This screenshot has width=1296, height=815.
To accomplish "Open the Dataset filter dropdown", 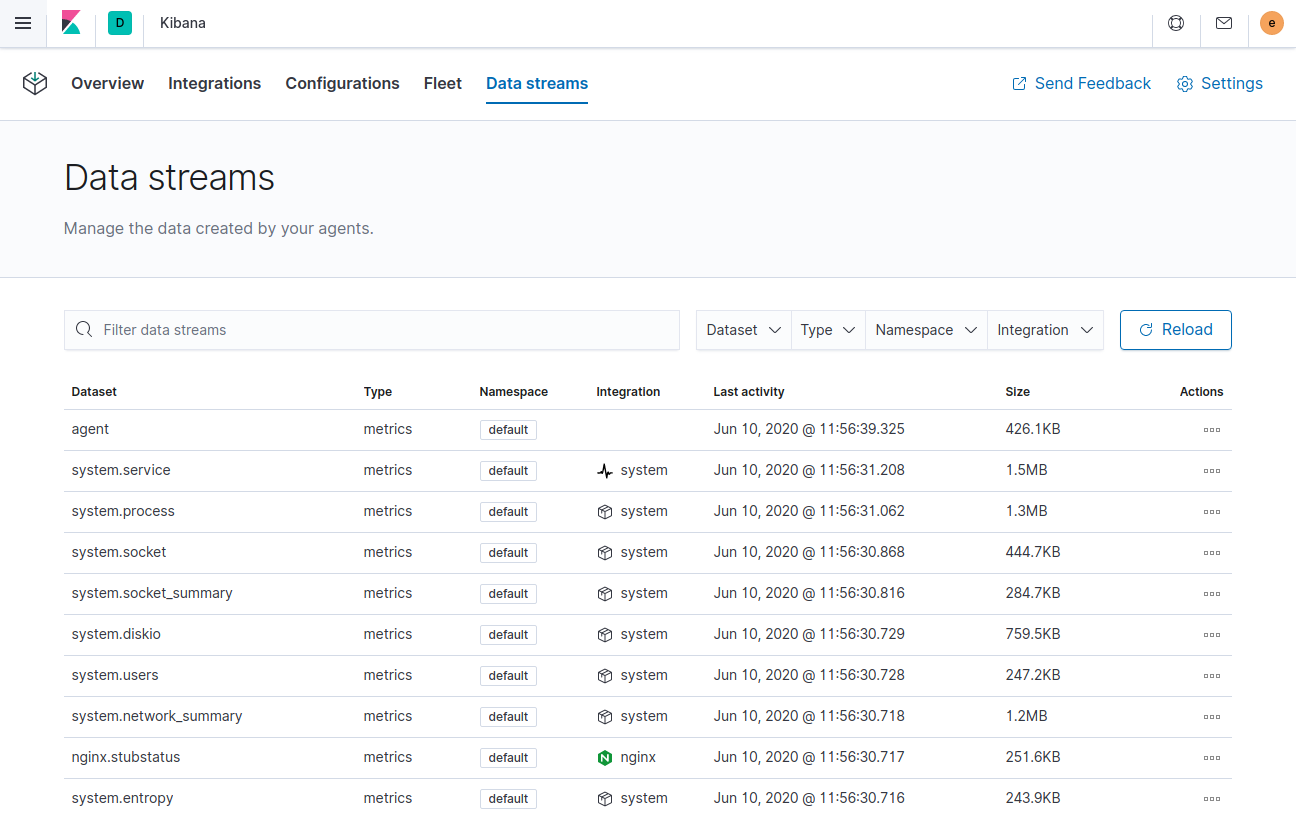I will (743, 329).
